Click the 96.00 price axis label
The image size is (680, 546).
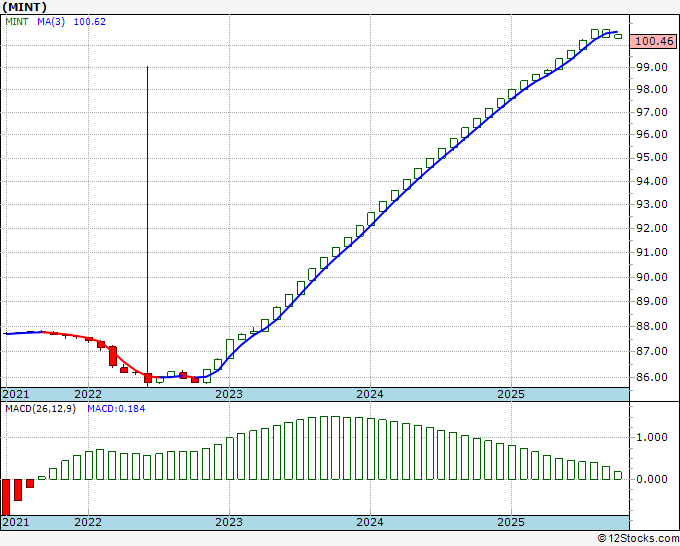pyautogui.click(x=651, y=134)
